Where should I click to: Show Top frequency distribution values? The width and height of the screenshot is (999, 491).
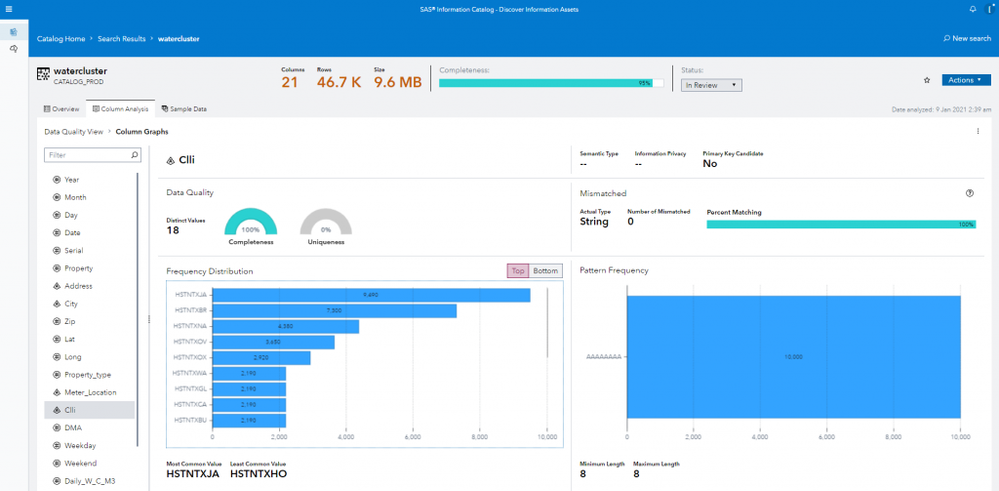coord(518,271)
